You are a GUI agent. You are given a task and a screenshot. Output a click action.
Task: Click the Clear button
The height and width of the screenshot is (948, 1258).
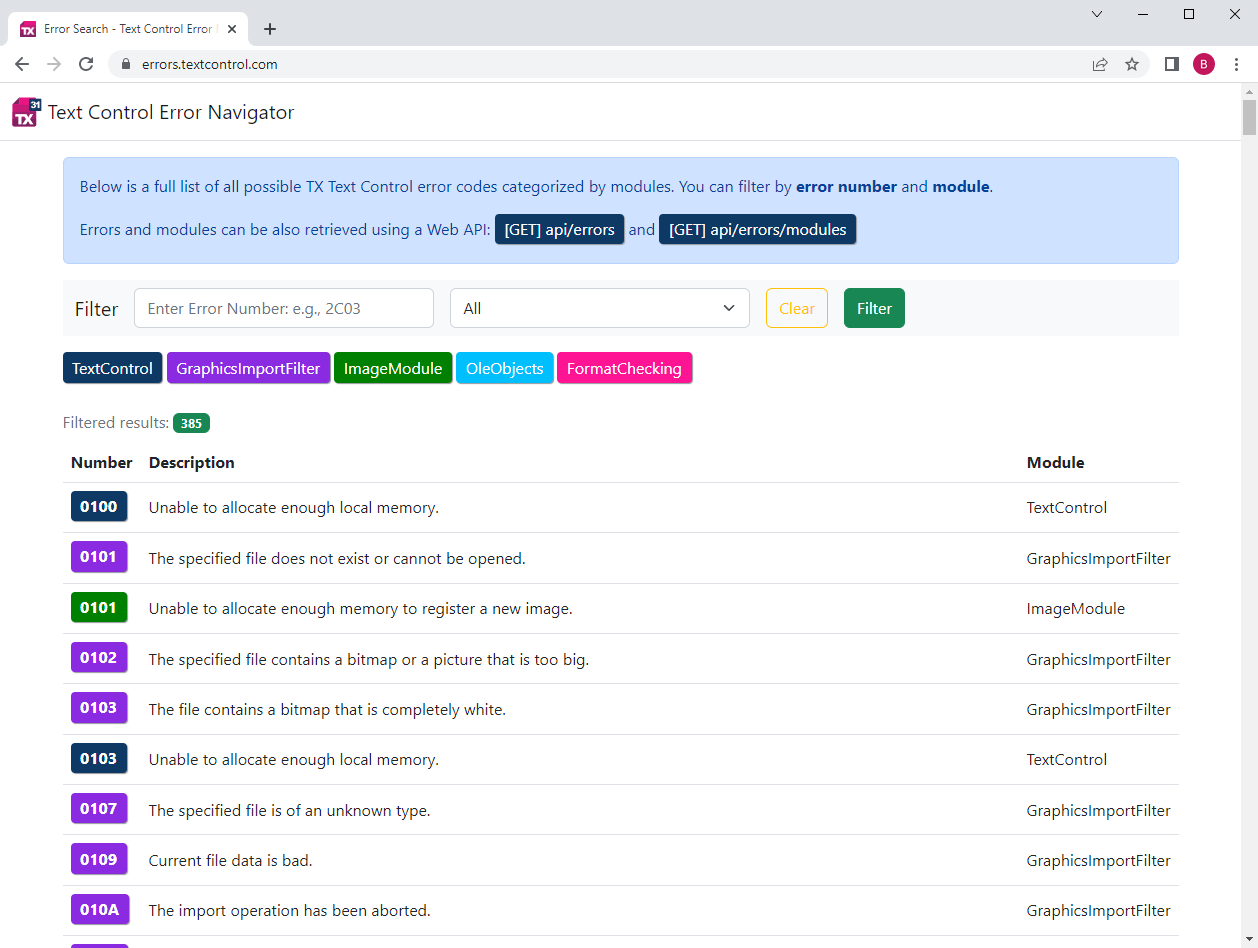tap(797, 308)
